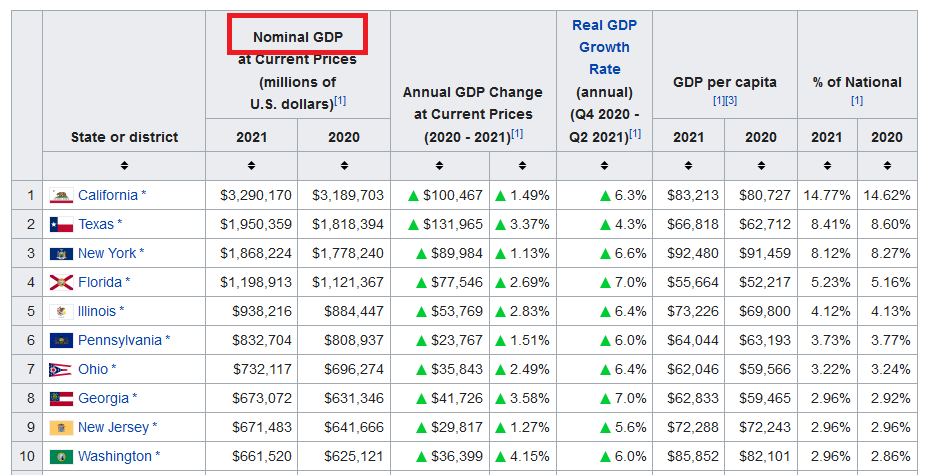Follow the New Jersey link
Image resolution: width=926 pixels, height=475 pixels.
[x=113, y=427]
